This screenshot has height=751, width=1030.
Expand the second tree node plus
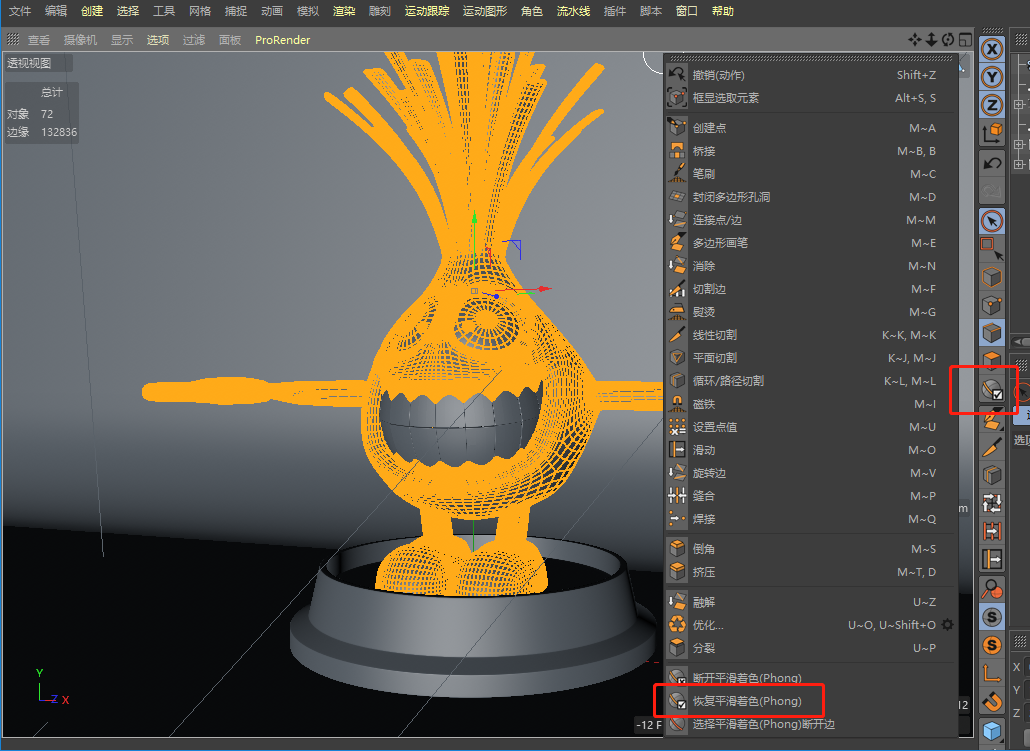tap(1019, 145)
